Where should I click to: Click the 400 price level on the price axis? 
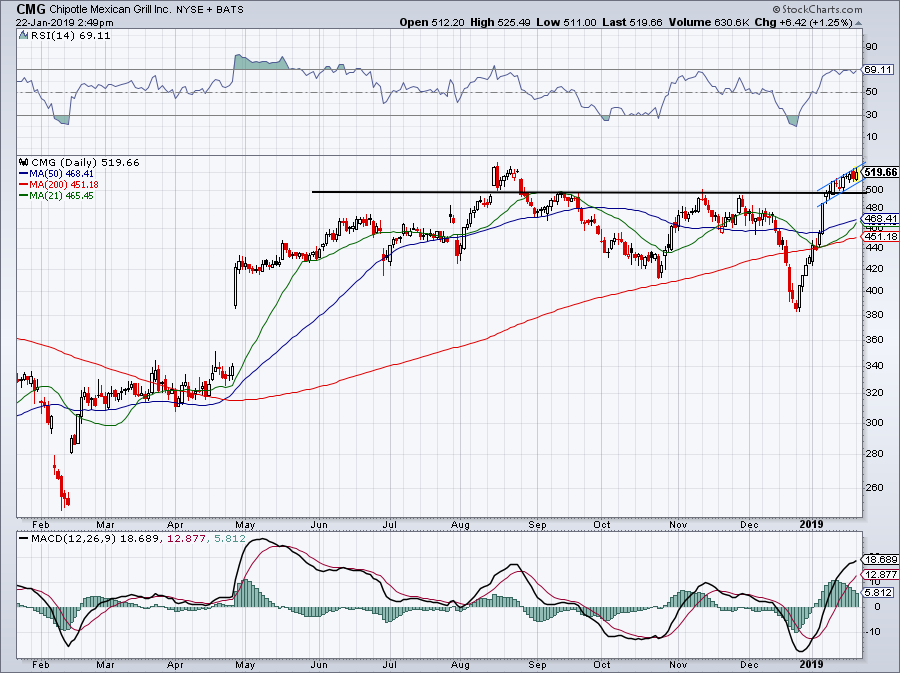(874, 291)
